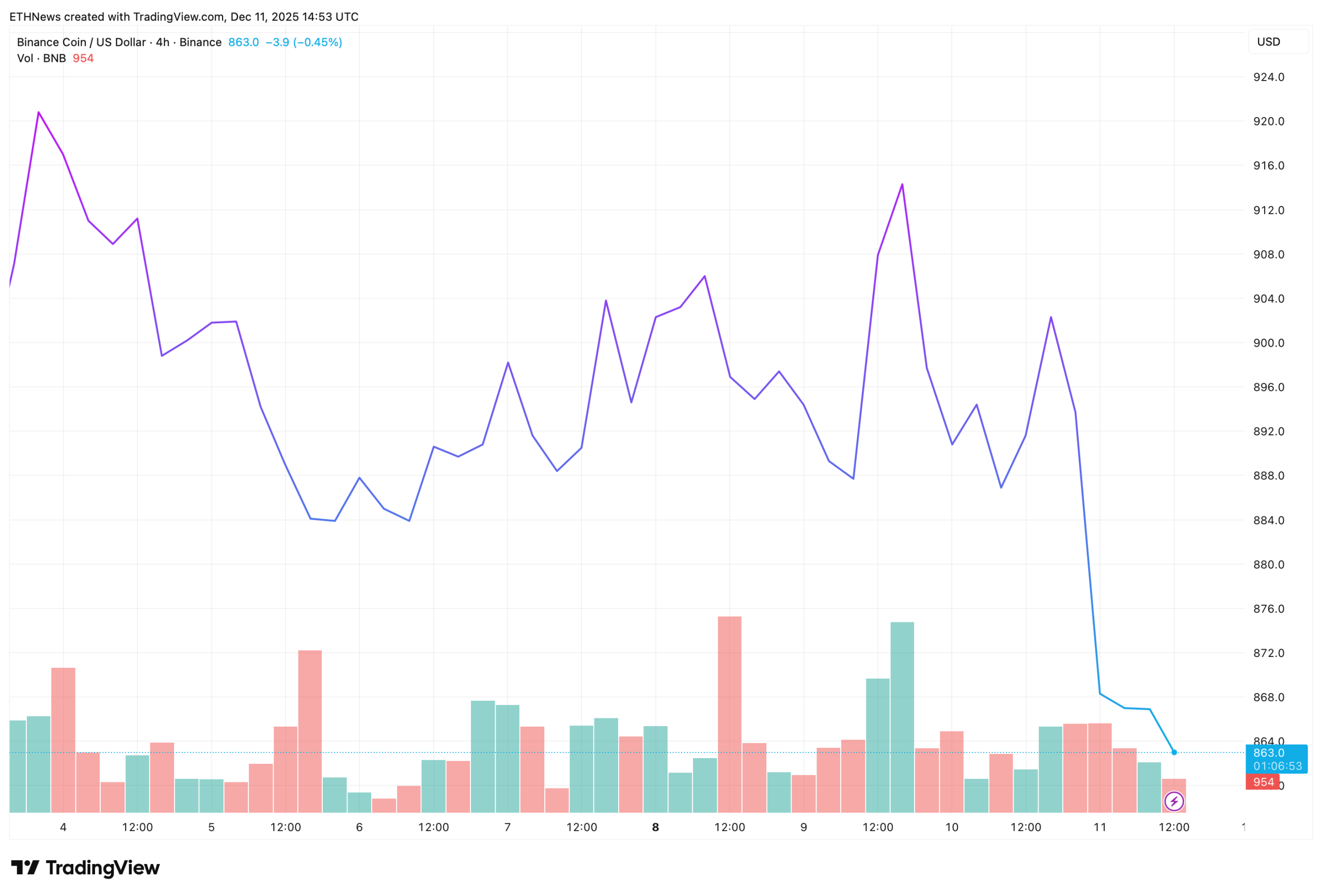Click the price line peak near 921
This screenshot has width=1322, height=896.
click(x=39, y=113)
